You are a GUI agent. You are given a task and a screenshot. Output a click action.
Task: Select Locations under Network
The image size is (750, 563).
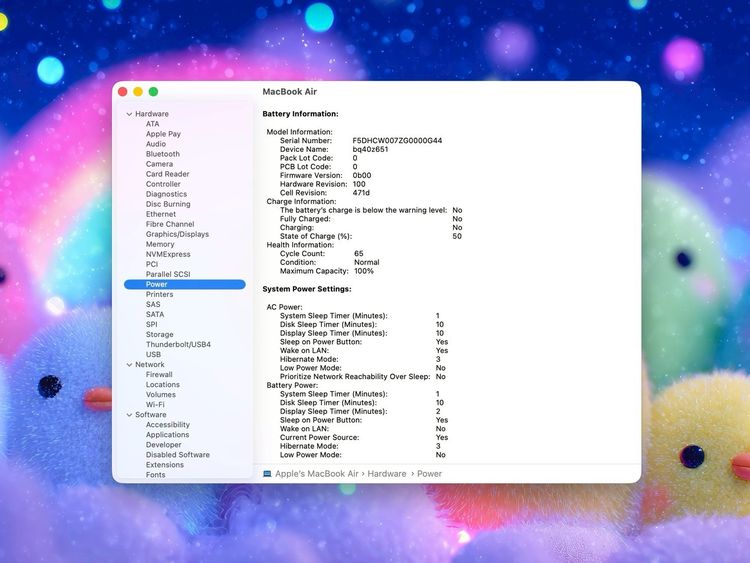pos(163,385)
